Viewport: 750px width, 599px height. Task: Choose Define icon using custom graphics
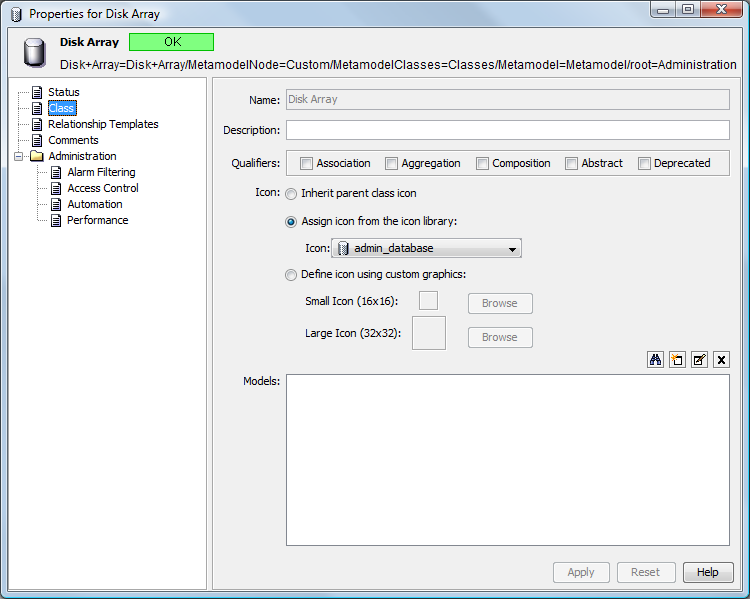(x=291, y=275)
